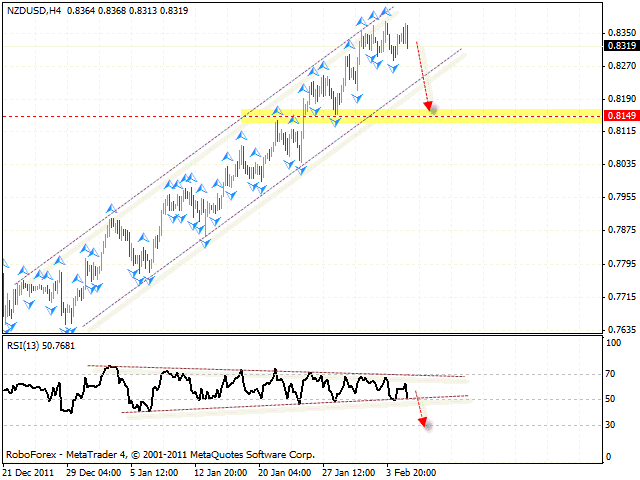Click the 0.8350 price axis label

[x=620, y=32]
